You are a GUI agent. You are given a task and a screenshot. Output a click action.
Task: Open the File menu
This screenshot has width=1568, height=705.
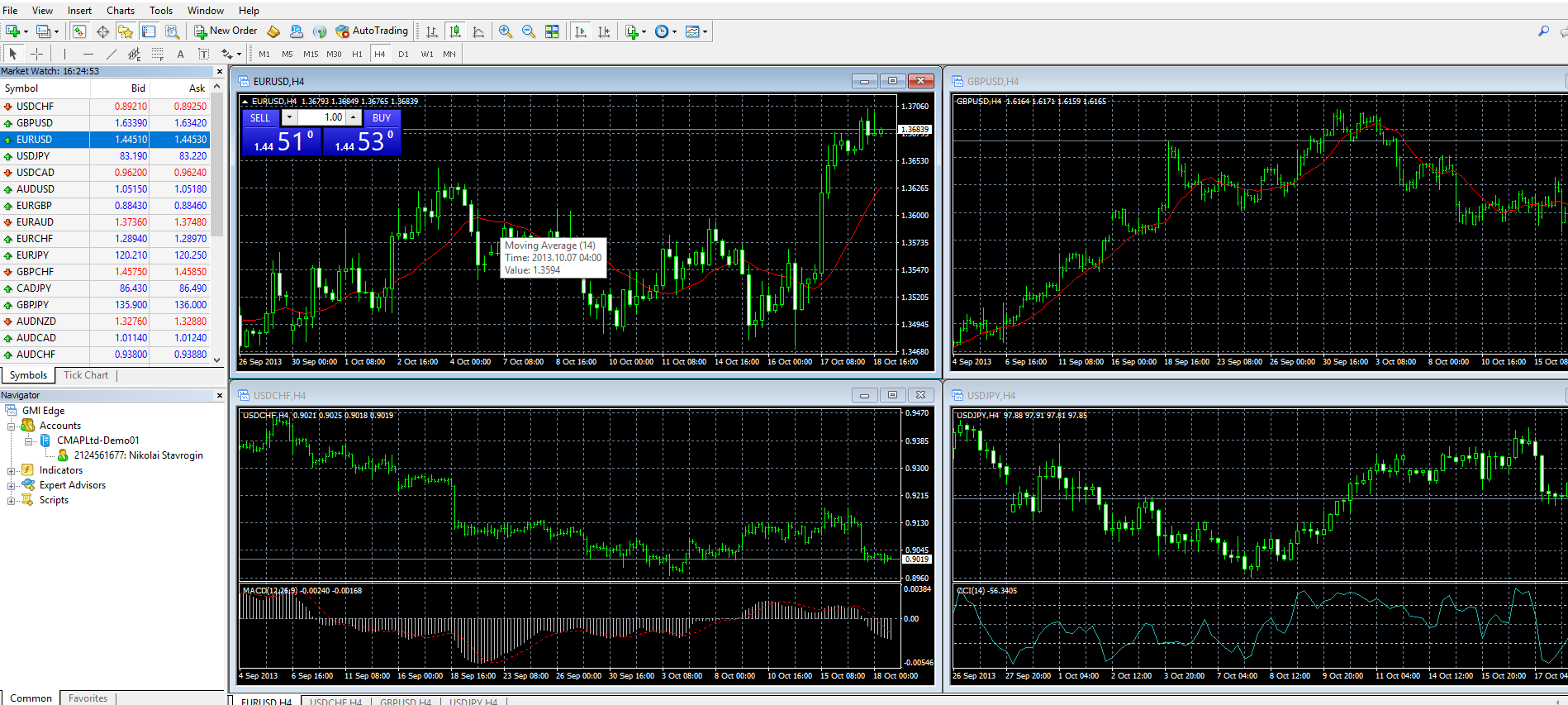point(11,11)
